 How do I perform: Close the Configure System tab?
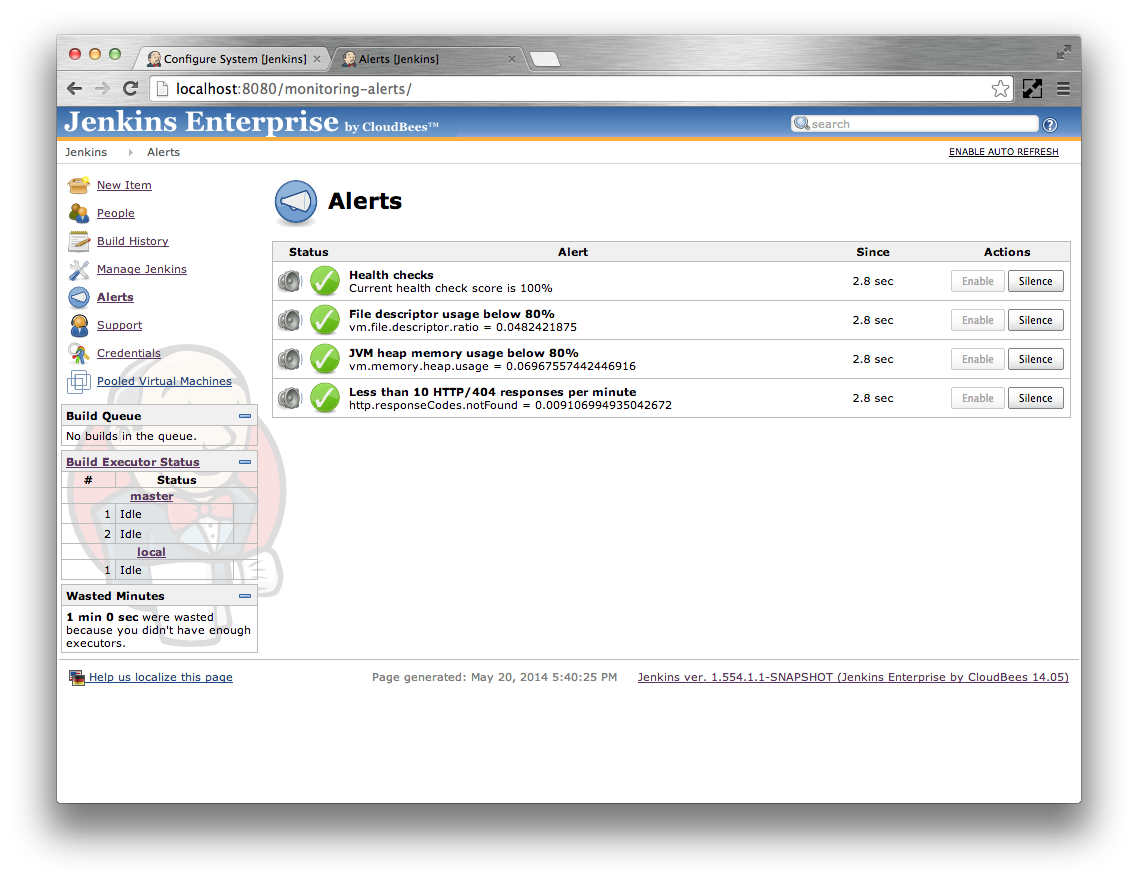[317, 59]
